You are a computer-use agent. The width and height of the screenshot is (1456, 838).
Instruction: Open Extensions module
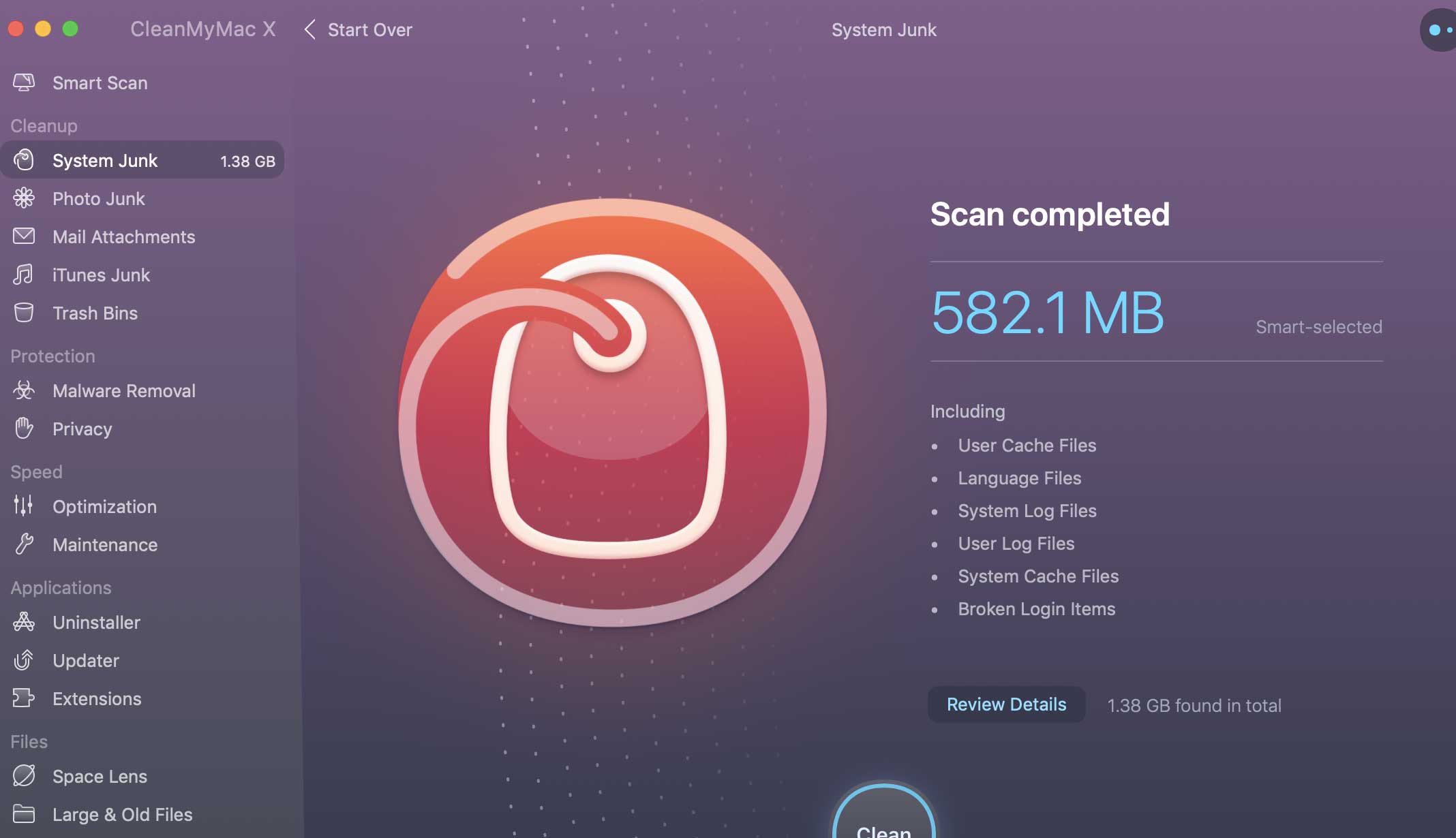[x=97, y=698]
